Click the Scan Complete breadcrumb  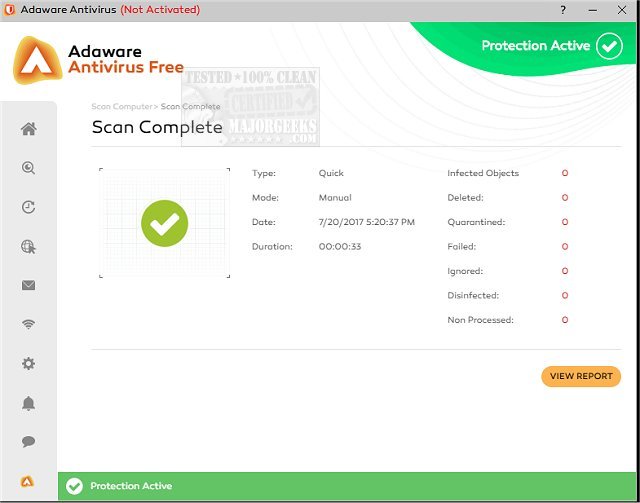click(191, 107)
